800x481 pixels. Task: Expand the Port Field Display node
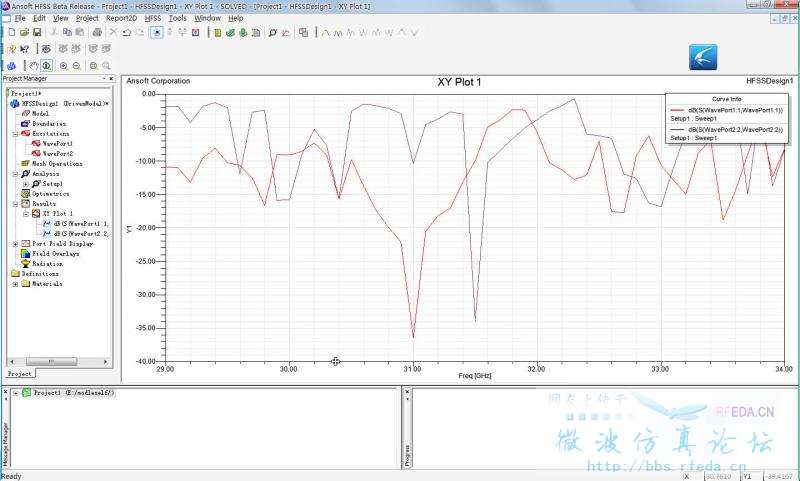(x=15, y=244)
